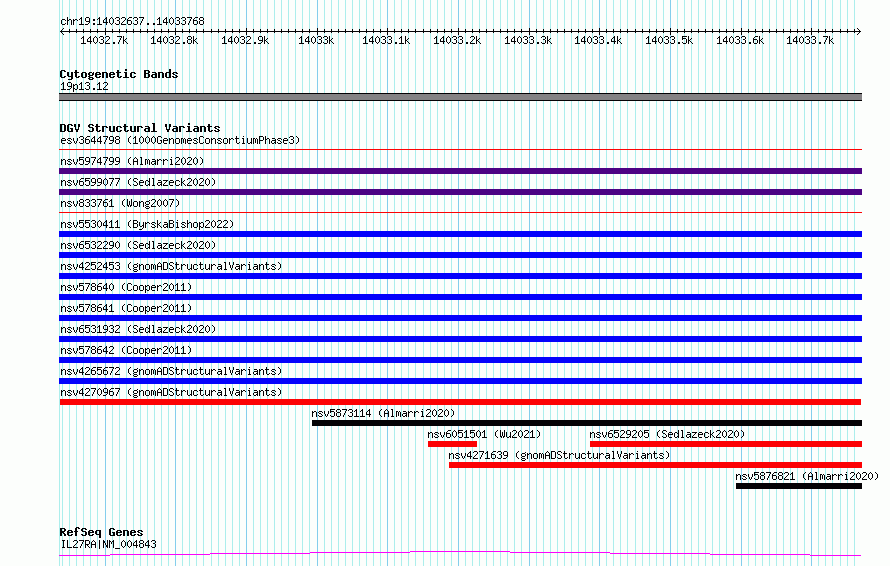This screenshot has width=890, height=566.
Task: Click the RefSeq Genes track heading
Action: pos(101,533)
